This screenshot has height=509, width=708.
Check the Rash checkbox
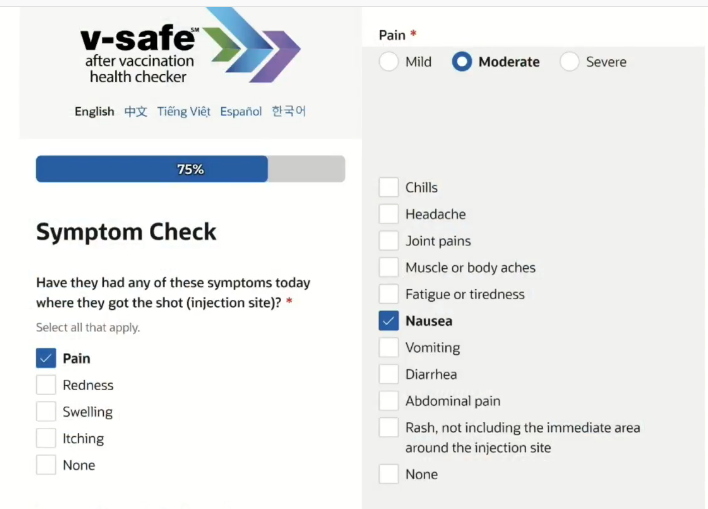pos(389,428)
